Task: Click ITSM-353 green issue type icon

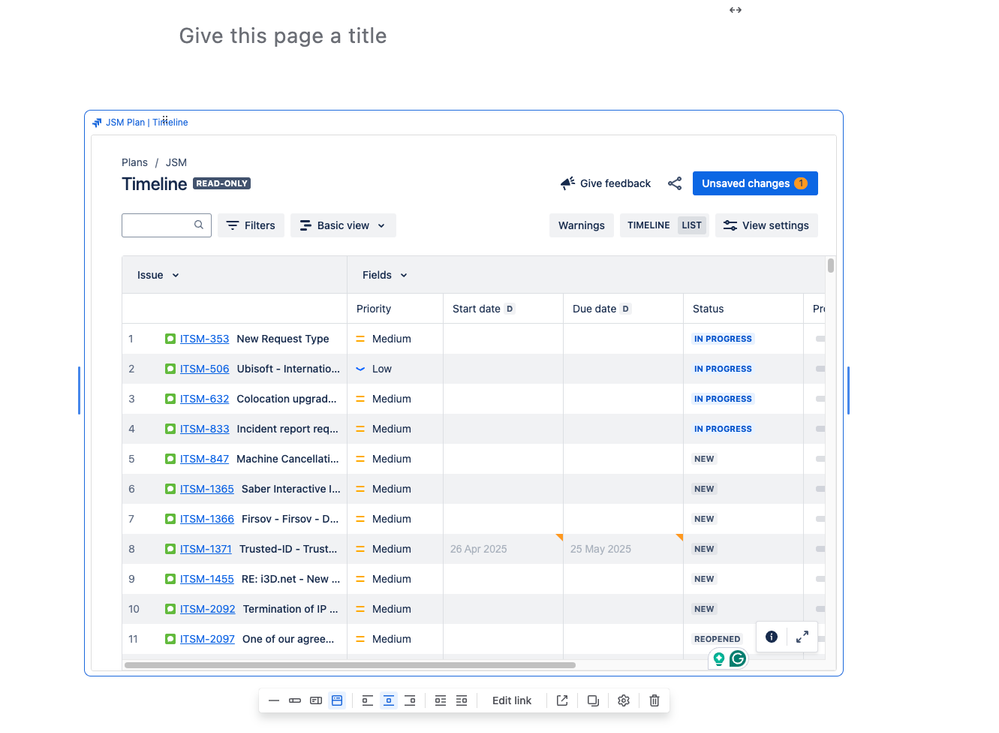Action: 170,339
